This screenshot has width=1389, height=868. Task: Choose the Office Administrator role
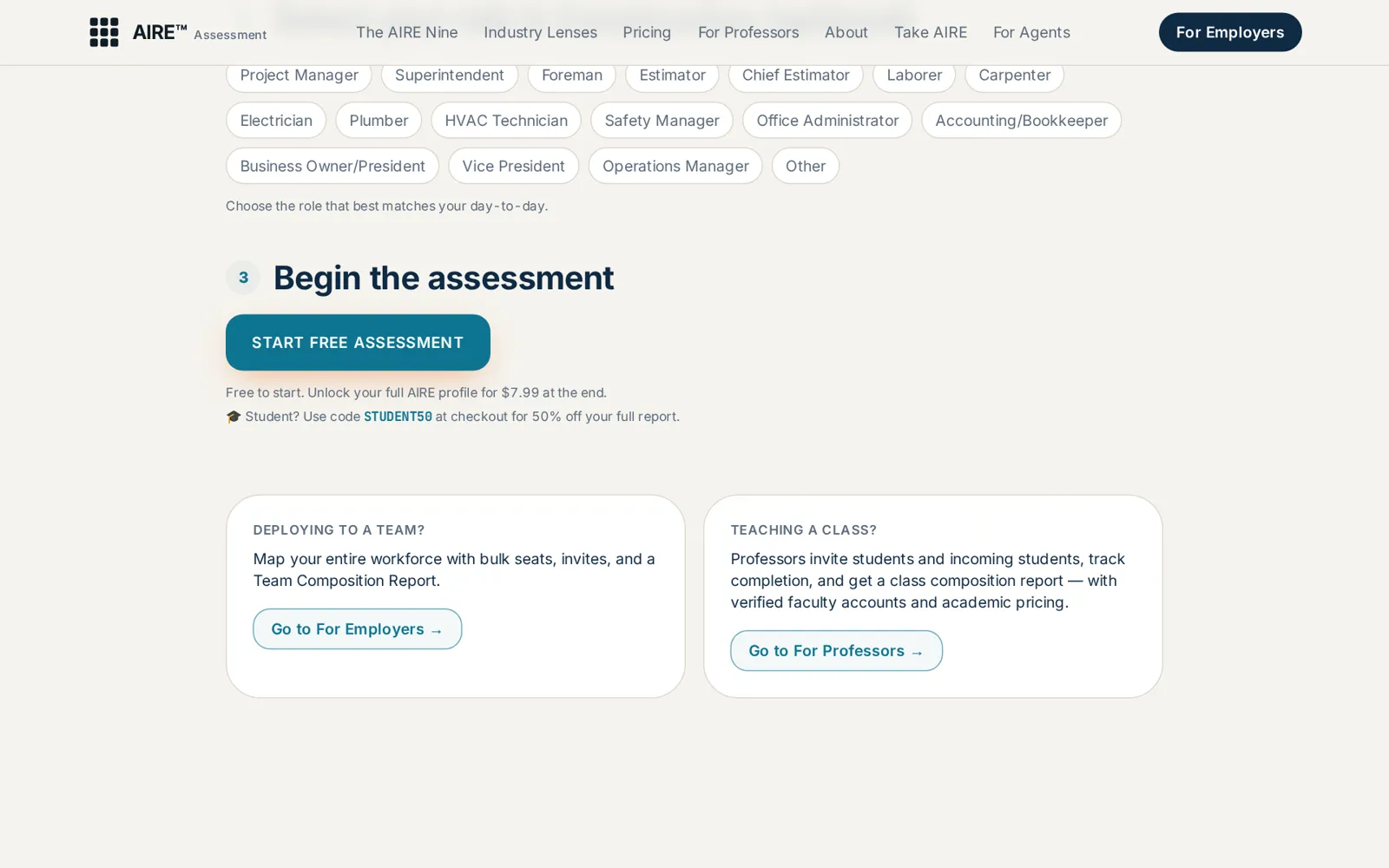827,121
